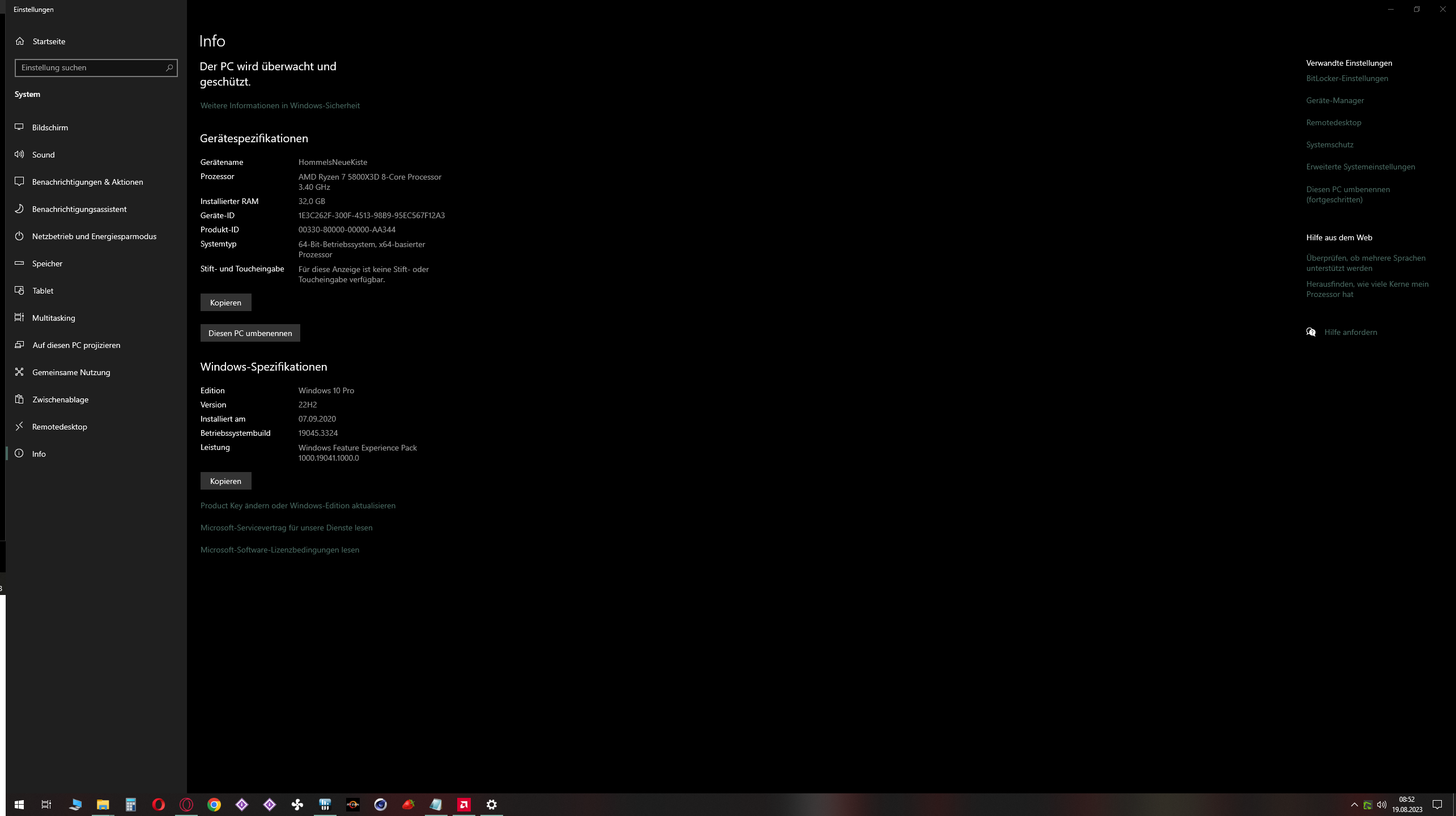The height and width of the screenshot is (816, 1456).
Task: Click Hilfe anfordern help icon
Action: tap(1311, 332)
